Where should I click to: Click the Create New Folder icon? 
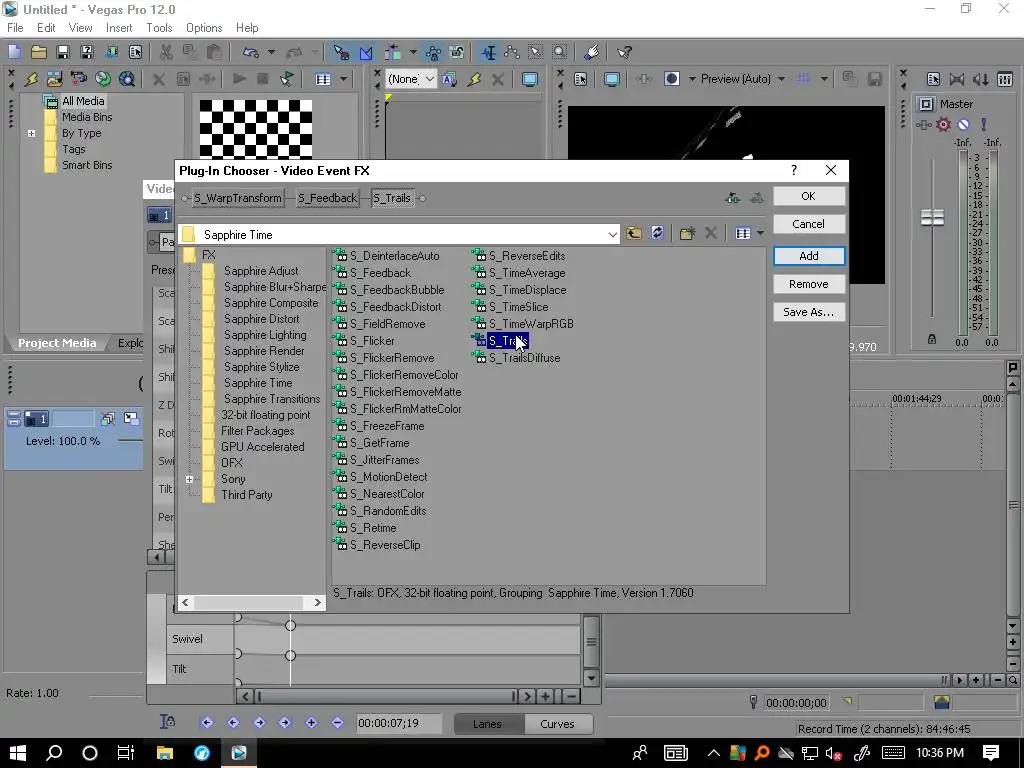click(687, 233)
